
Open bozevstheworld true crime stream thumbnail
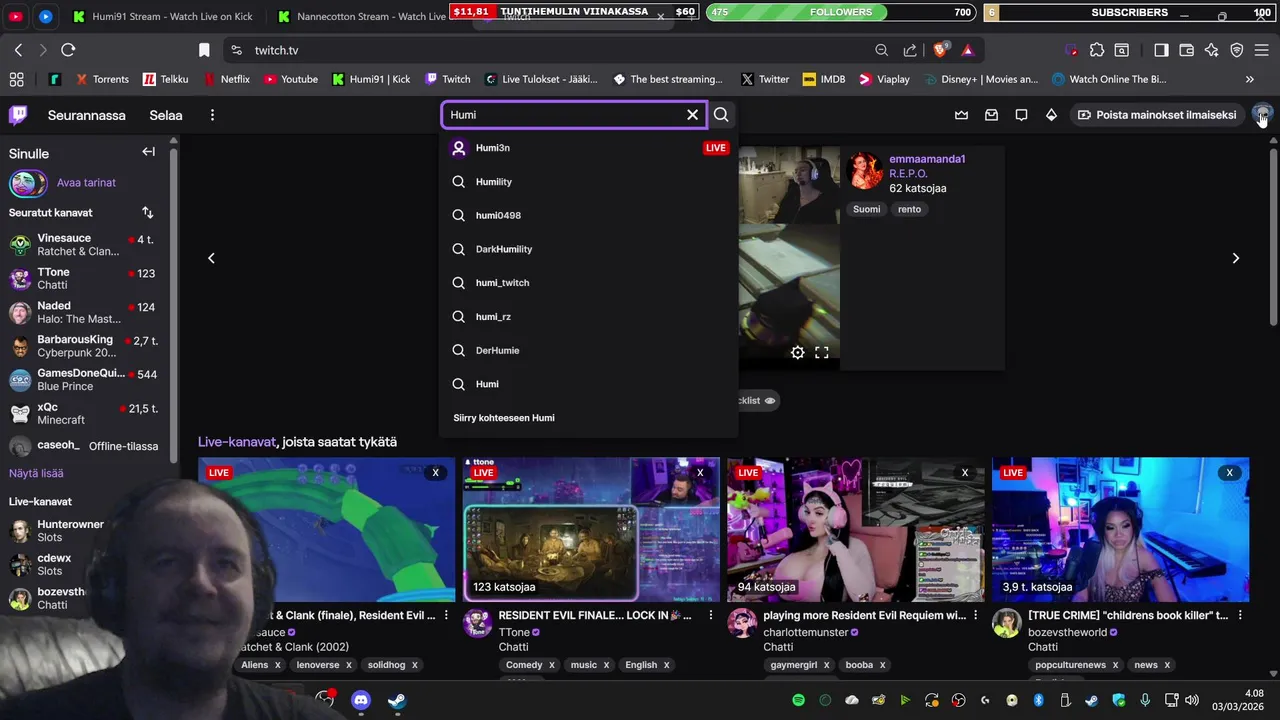pos(1120,530)
